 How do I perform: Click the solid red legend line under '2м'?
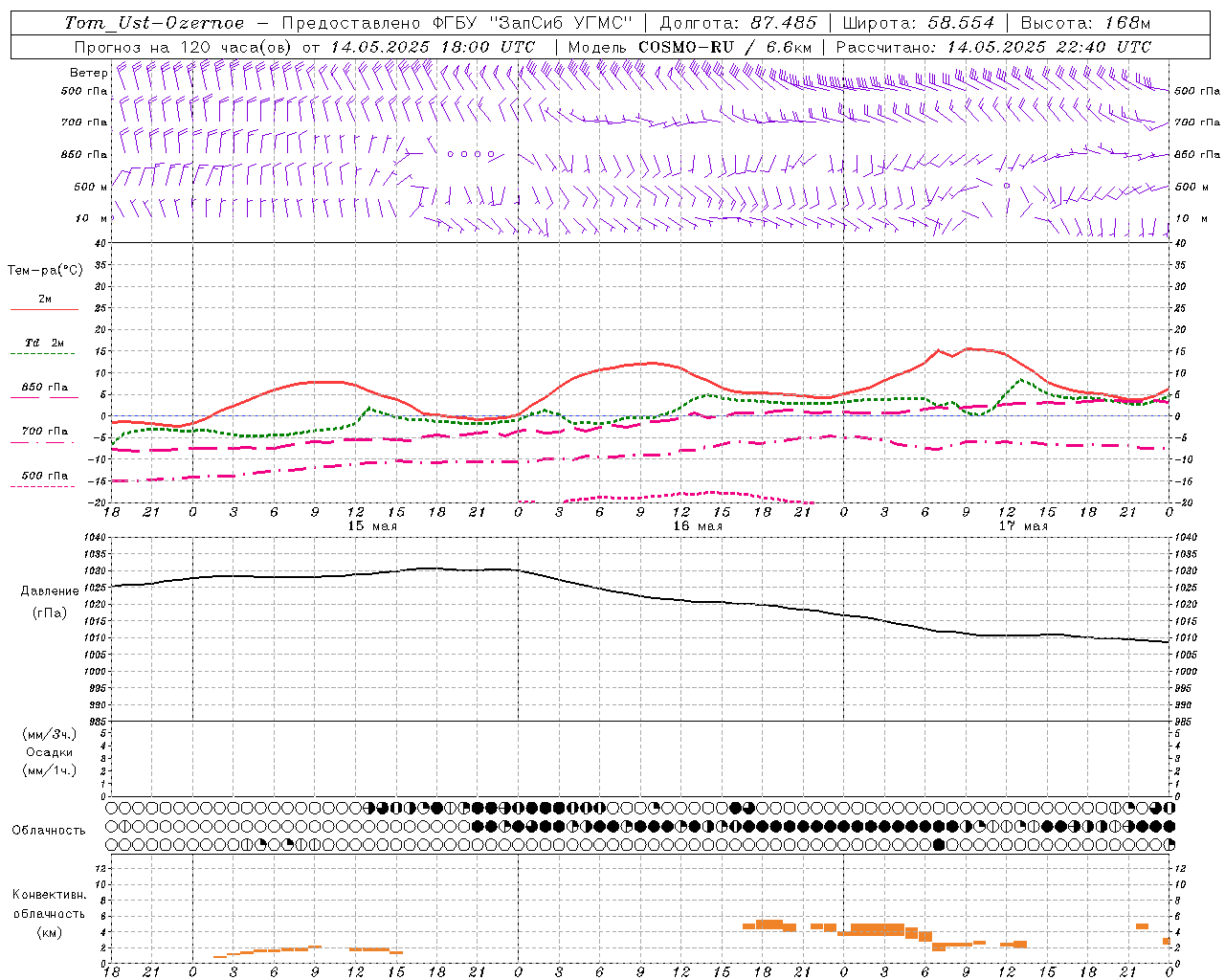[44, 310]
